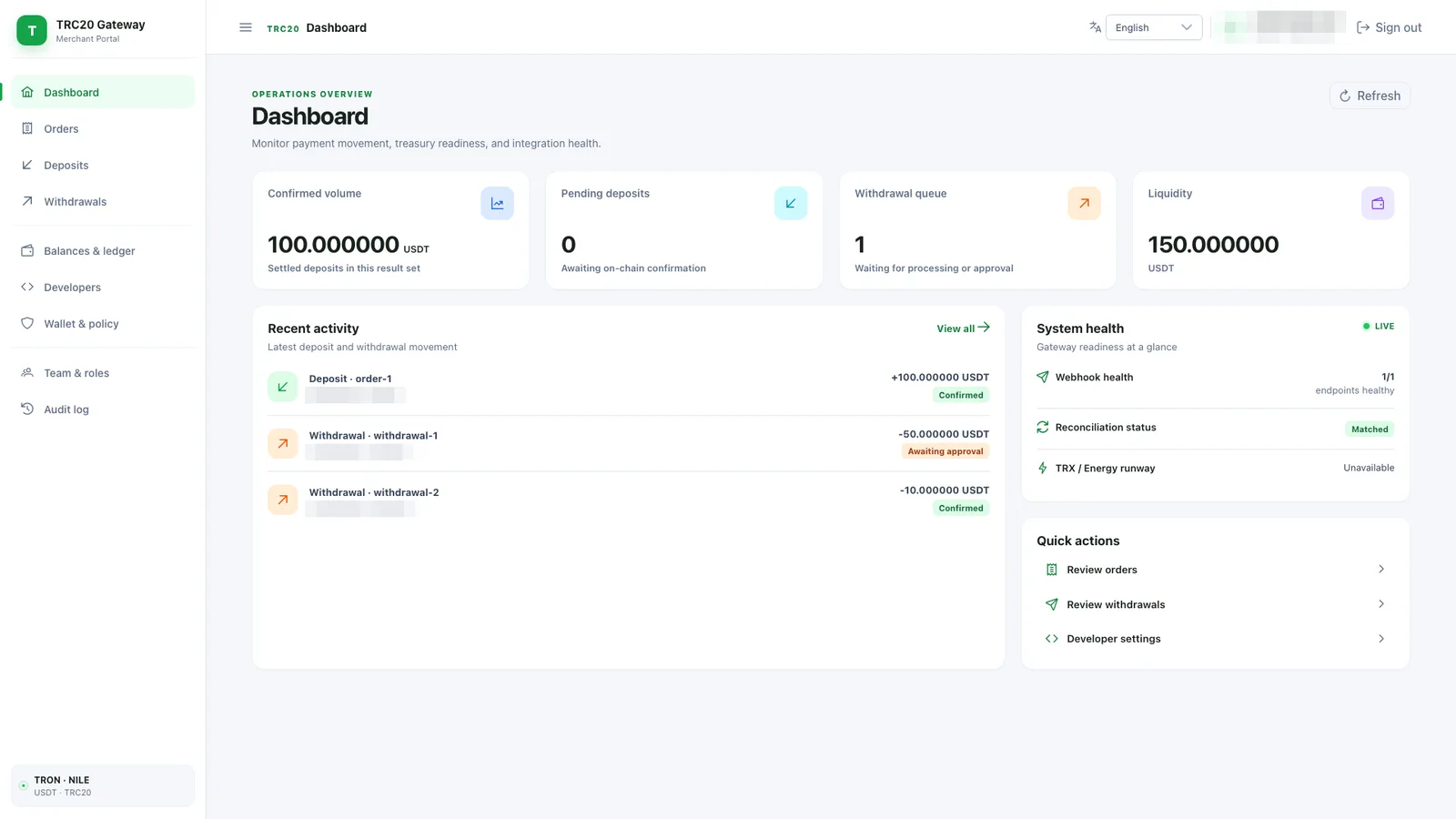Image resolution: width=1456 pixels, height=819 pixels.
Task: Click the -50.000000 USDT amount
Action: coord(944,434)
